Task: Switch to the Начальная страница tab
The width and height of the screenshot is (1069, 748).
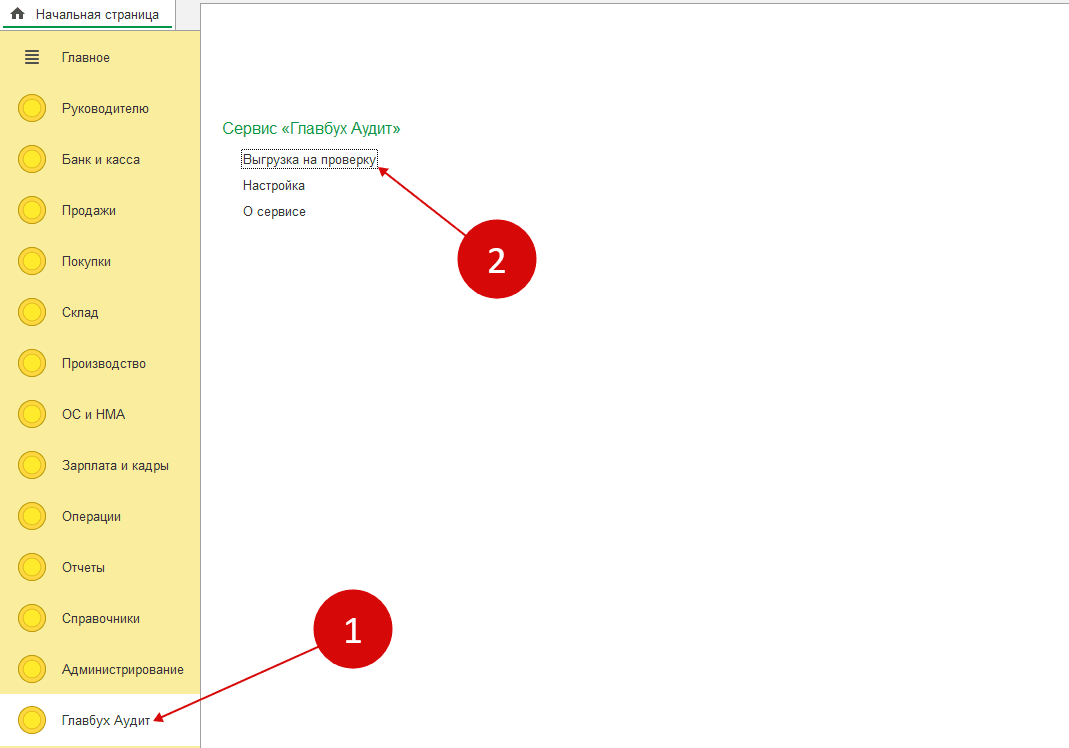Action: click(96, 14)
